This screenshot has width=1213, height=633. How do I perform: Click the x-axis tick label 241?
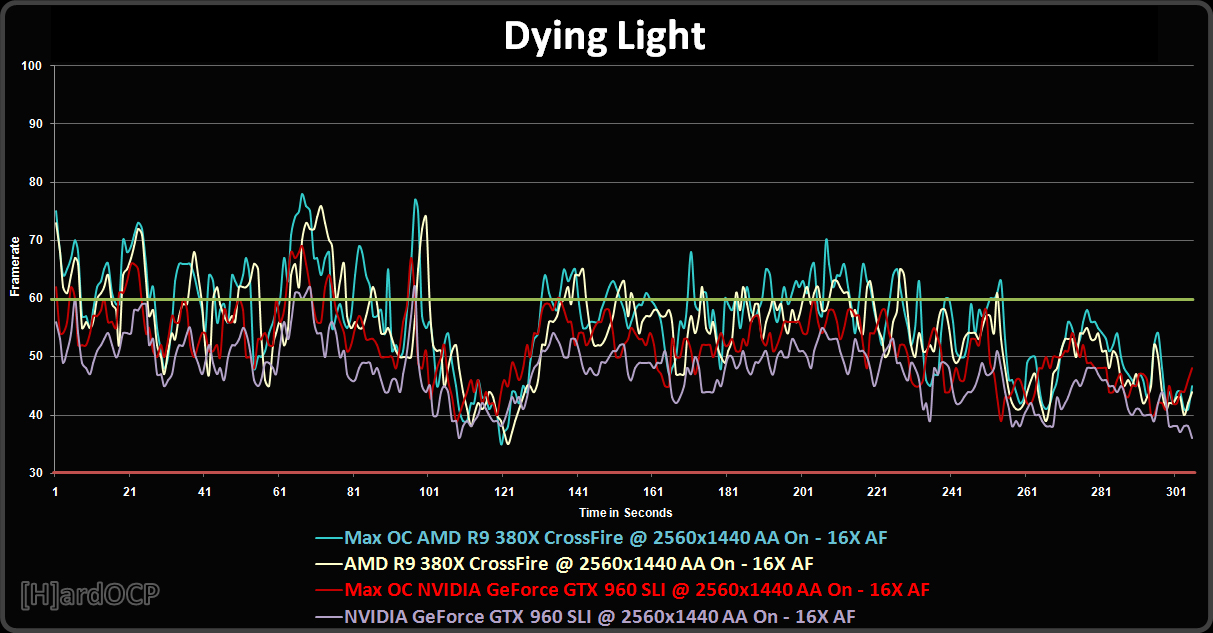(953, 492)
